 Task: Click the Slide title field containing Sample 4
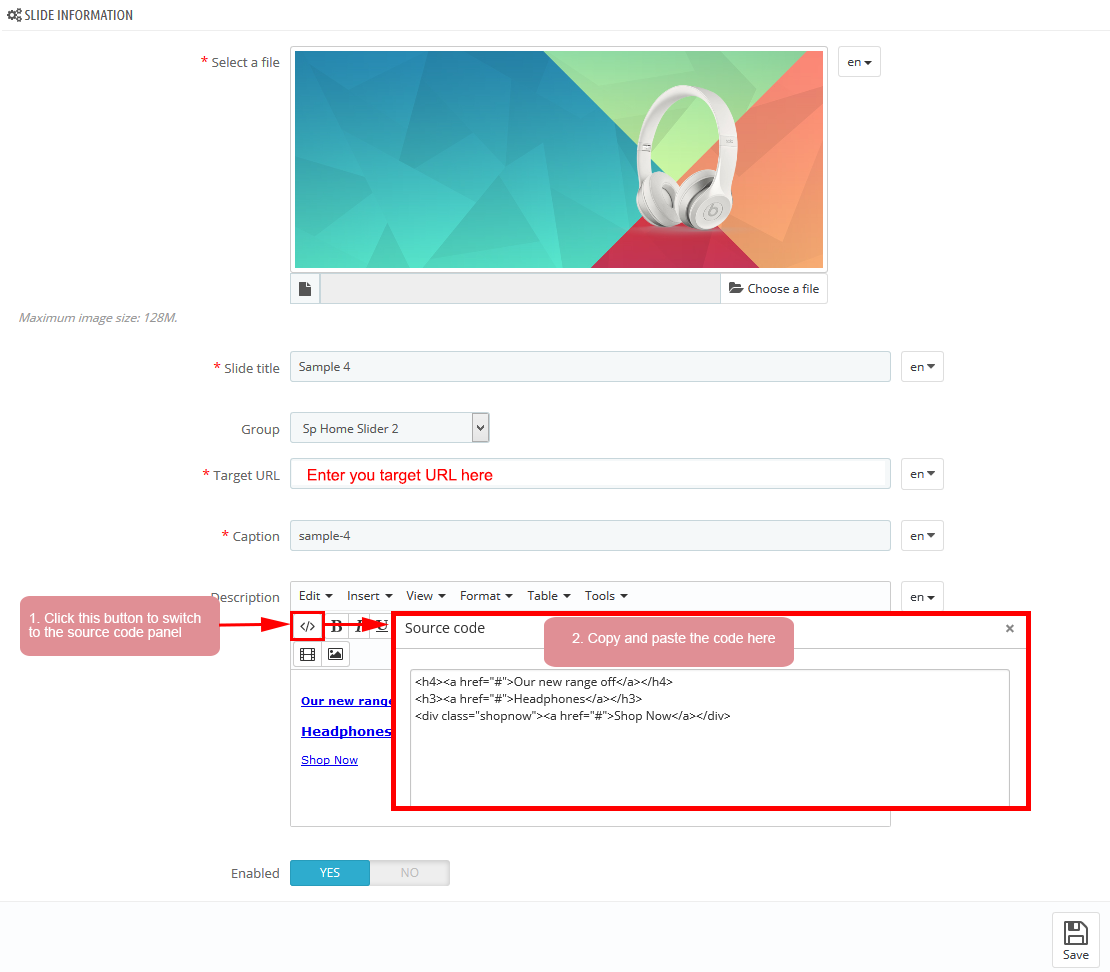click(590, 367)
